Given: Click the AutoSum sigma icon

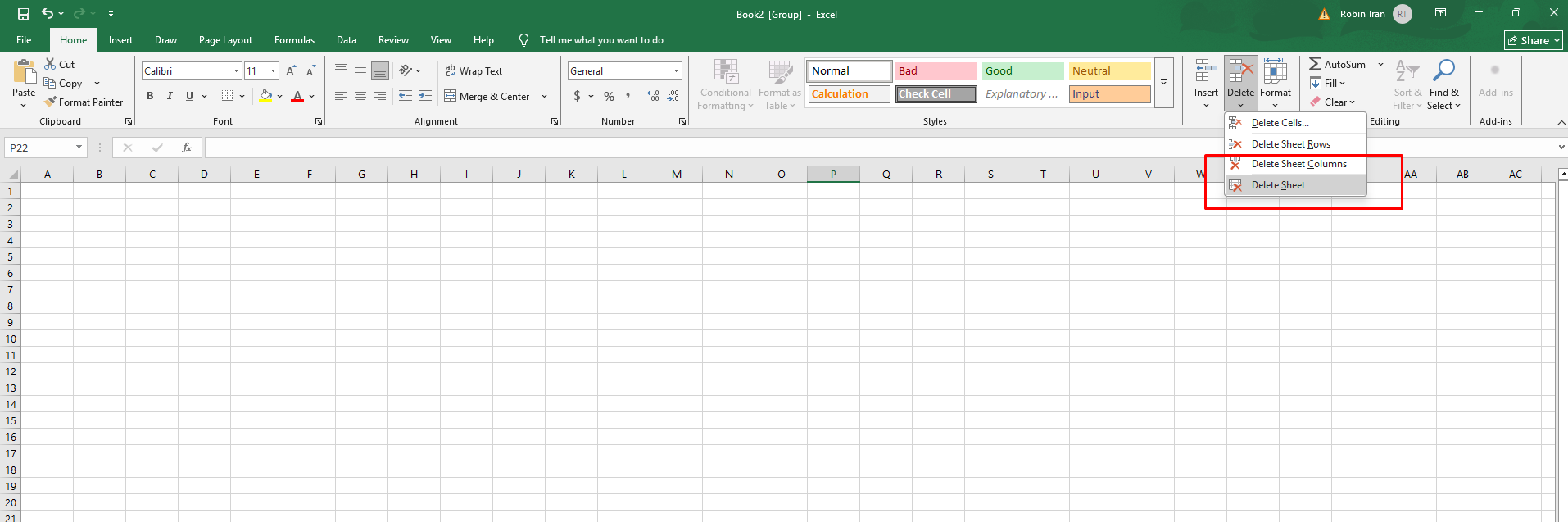Looking at the screenshot, I should pos(1315,64).
